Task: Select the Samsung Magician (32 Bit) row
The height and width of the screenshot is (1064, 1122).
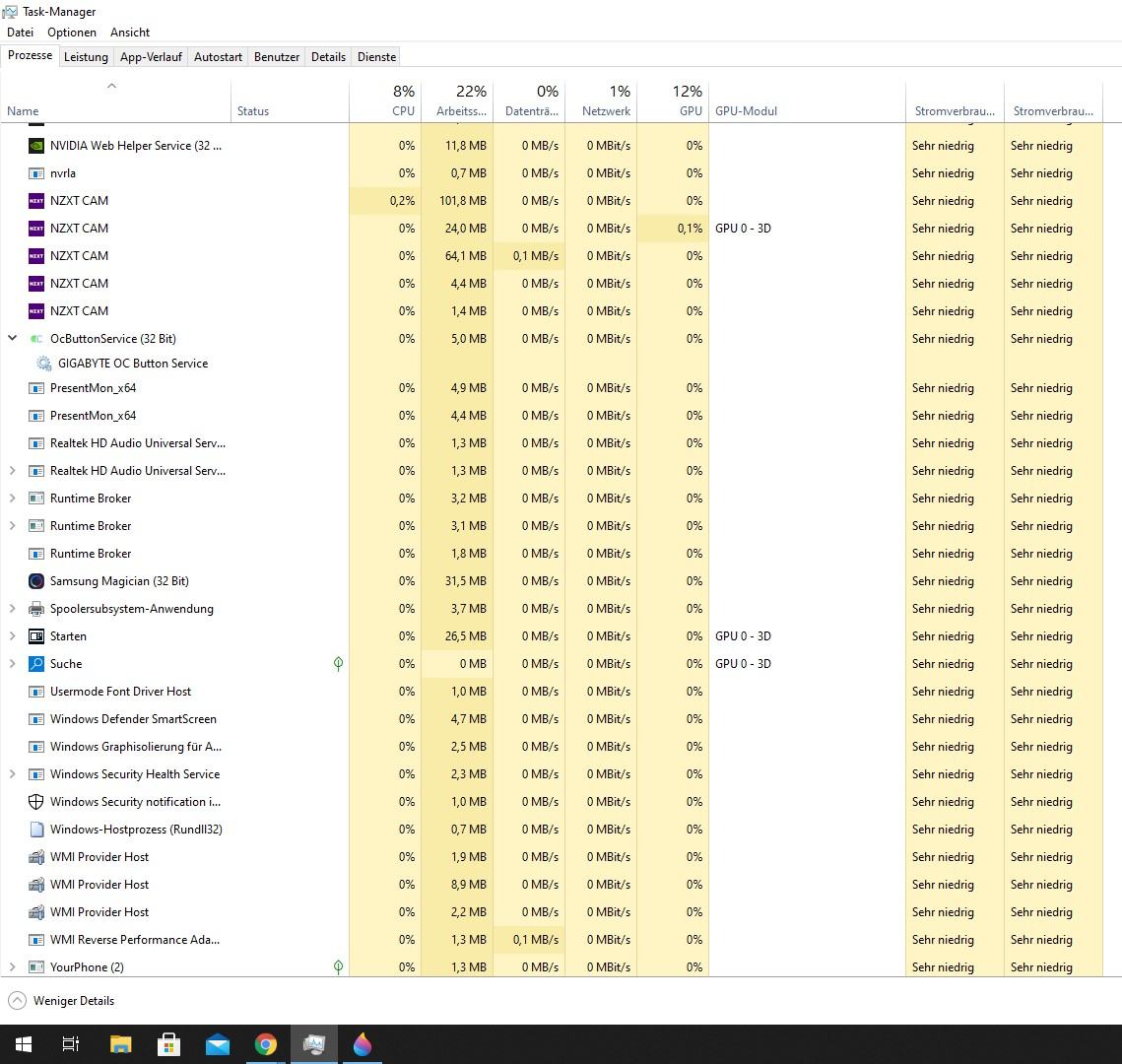Action: pyautogui.click(x=551, y=581)
